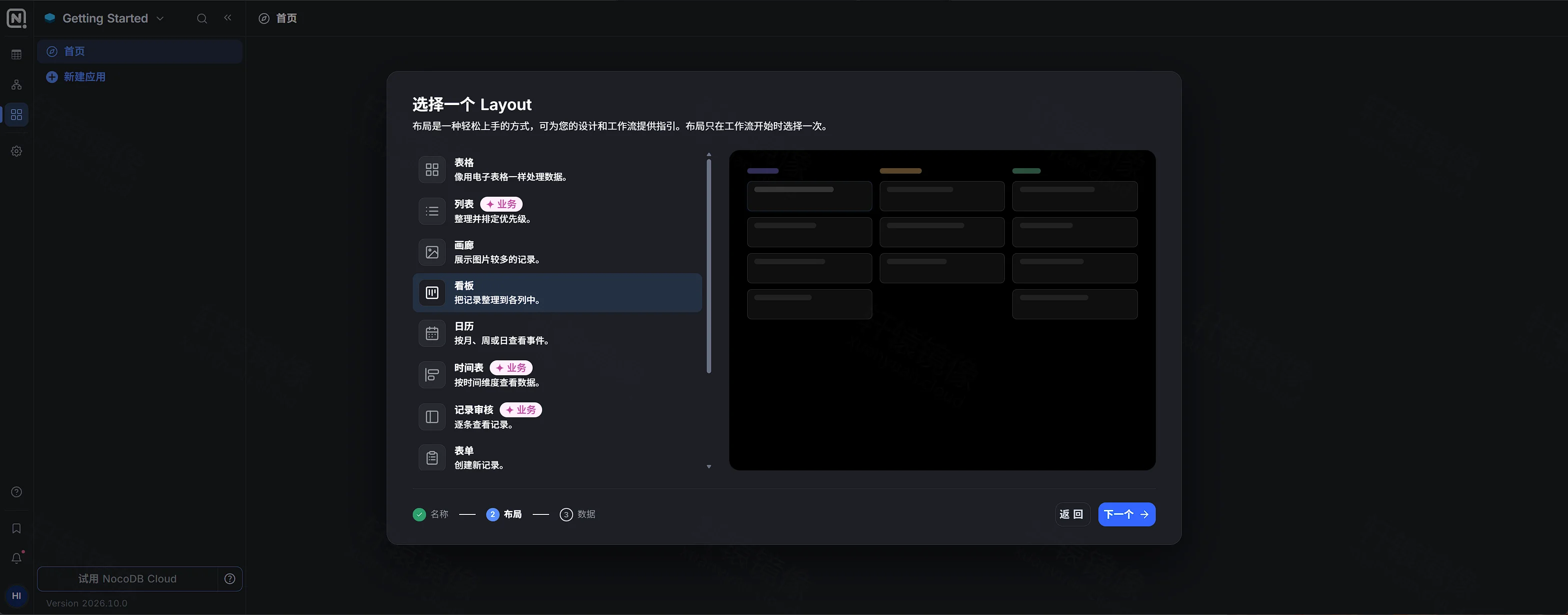Click the kanban layout preview image

pyautogui.click(x=942, y=310)
